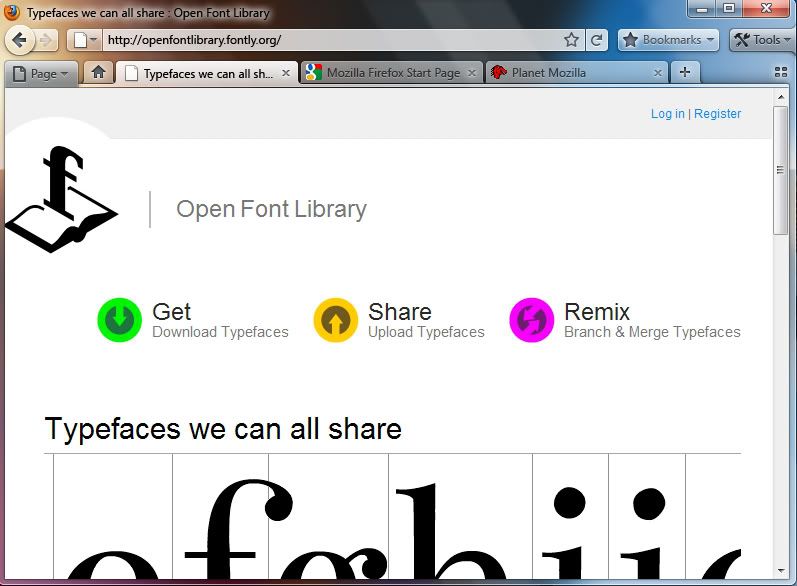Open the site identity page icon dropdown

pyautogui.click(x=84, y=40)
